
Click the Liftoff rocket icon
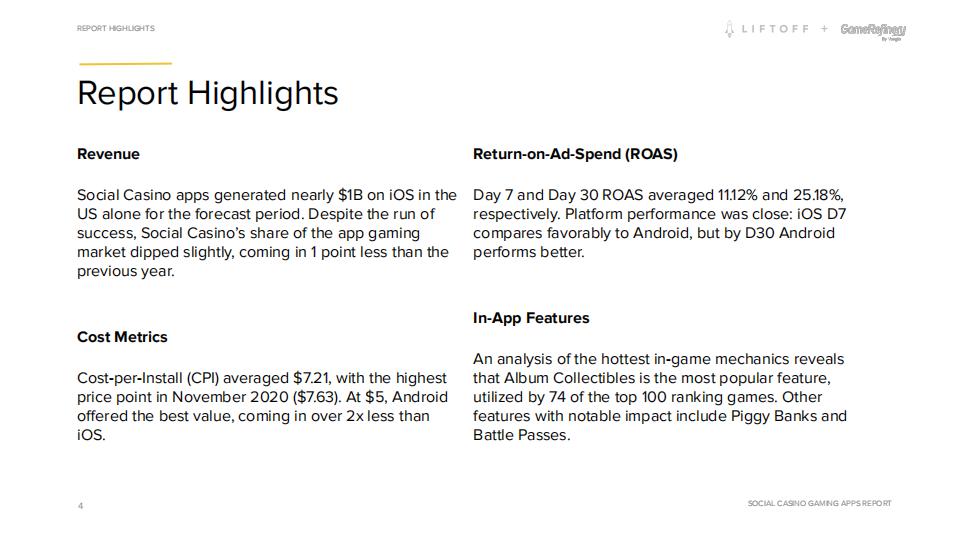[x=730, y=29]
